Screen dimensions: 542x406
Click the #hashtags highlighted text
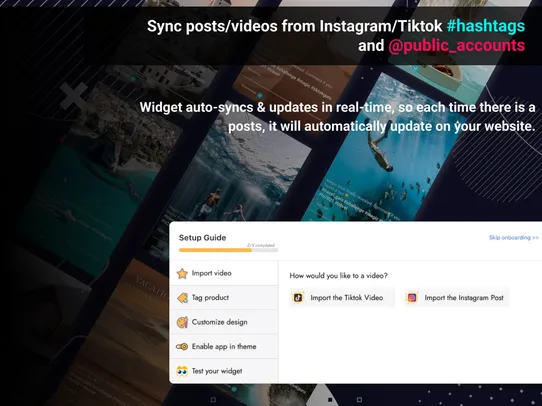[x=486, y=26]
